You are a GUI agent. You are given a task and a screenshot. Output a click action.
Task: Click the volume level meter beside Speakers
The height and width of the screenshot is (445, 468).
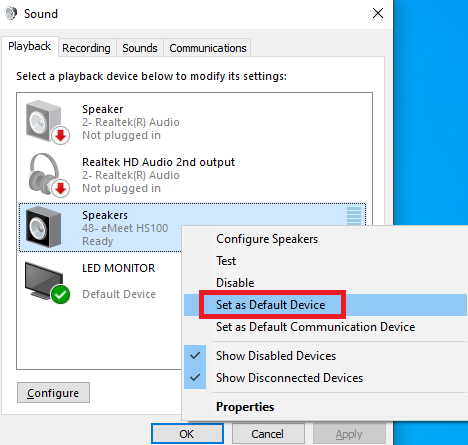coord(354,216)
